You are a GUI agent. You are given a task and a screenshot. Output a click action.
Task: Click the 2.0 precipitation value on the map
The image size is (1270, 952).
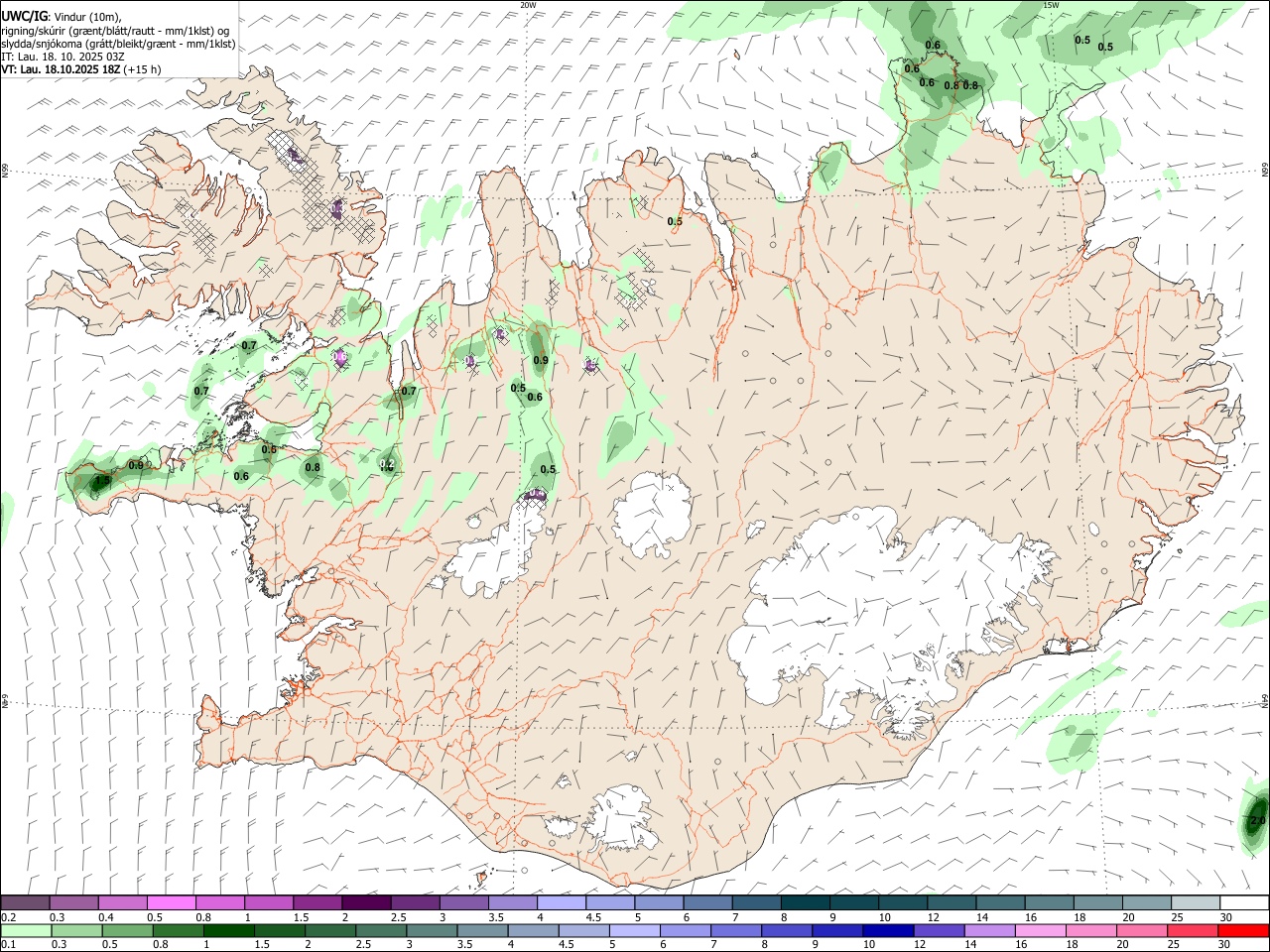pyautogui.click(x=1257, y=821)
